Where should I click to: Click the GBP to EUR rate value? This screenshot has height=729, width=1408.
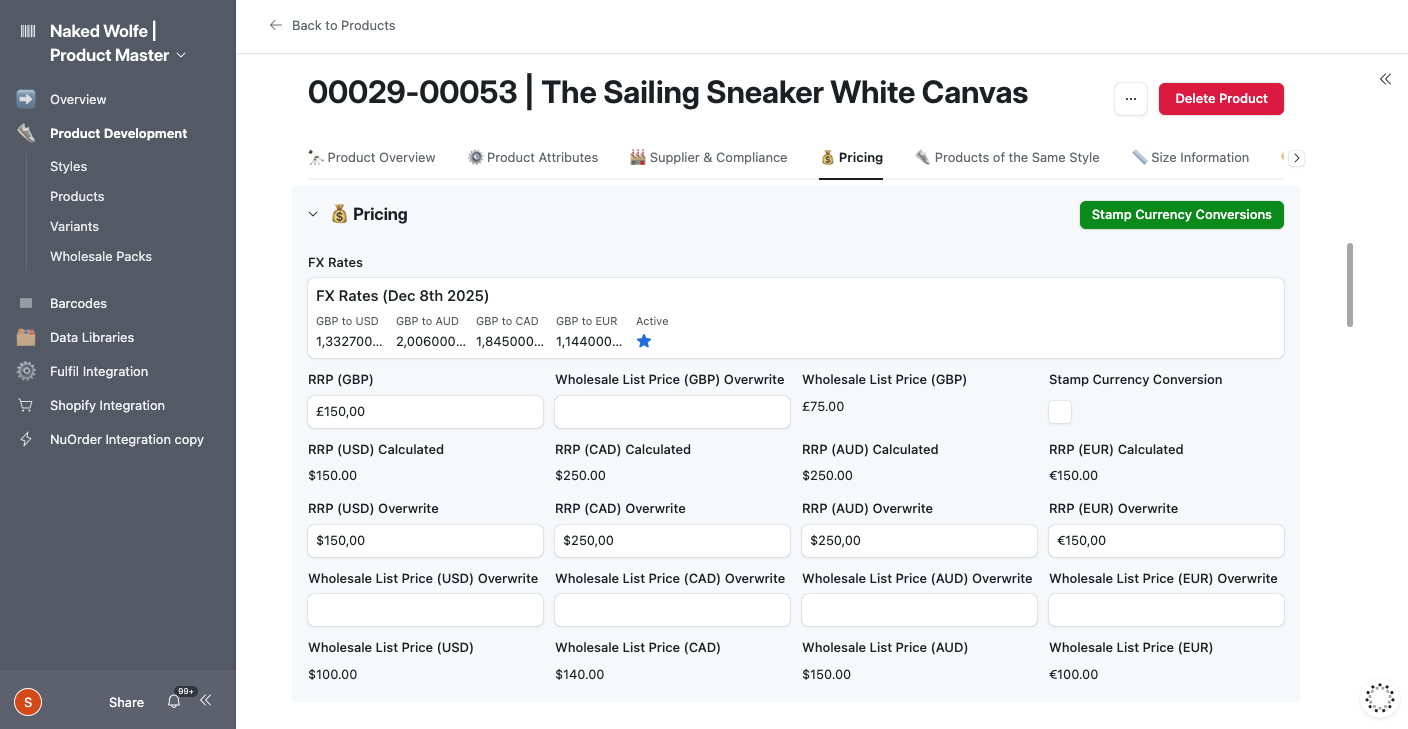(x=590, y=341)
